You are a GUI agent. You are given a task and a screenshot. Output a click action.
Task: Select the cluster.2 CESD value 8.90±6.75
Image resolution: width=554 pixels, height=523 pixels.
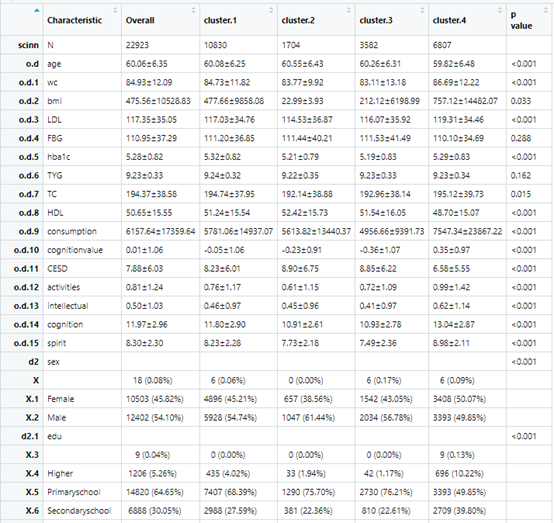(300, 269)
